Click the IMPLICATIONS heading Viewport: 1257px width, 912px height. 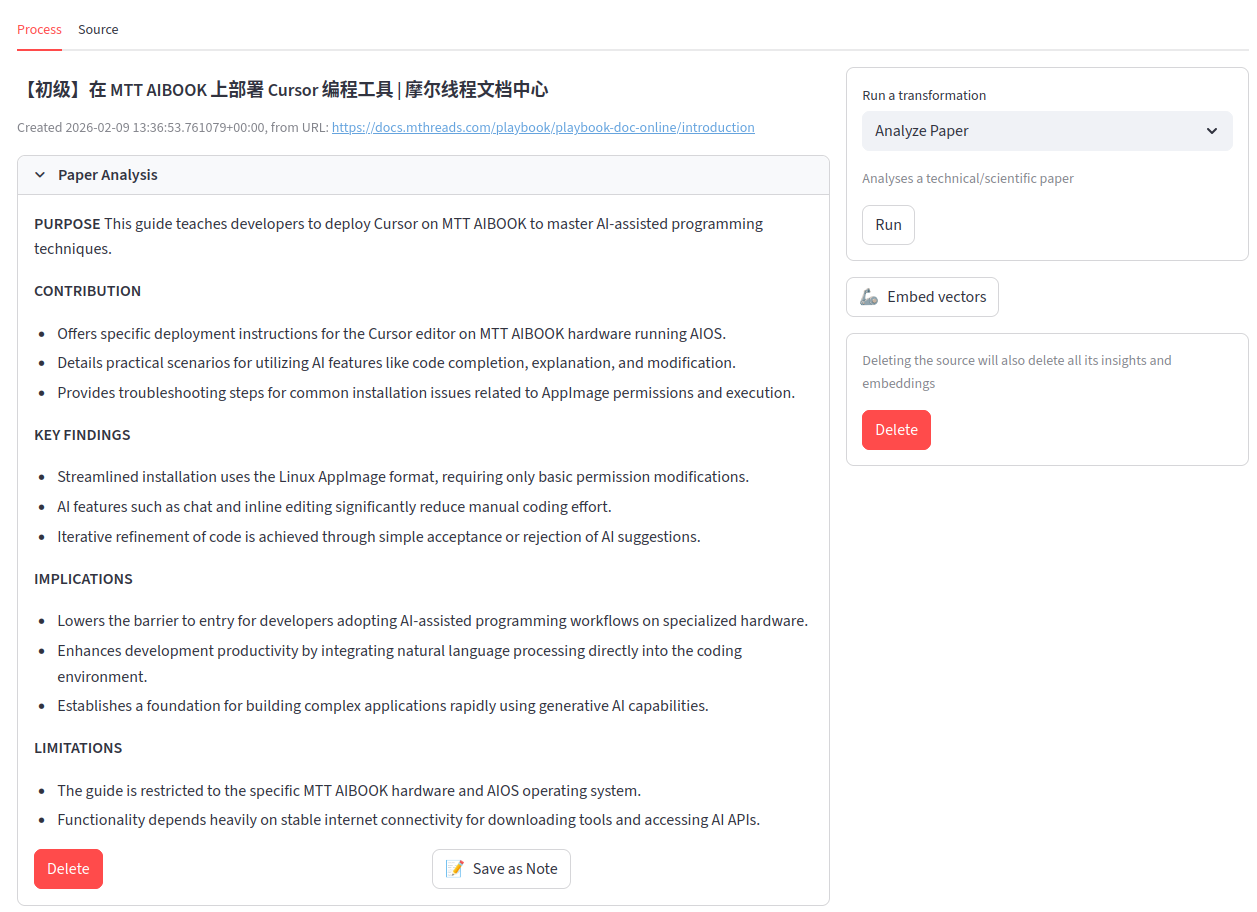(x=83, y=579)
